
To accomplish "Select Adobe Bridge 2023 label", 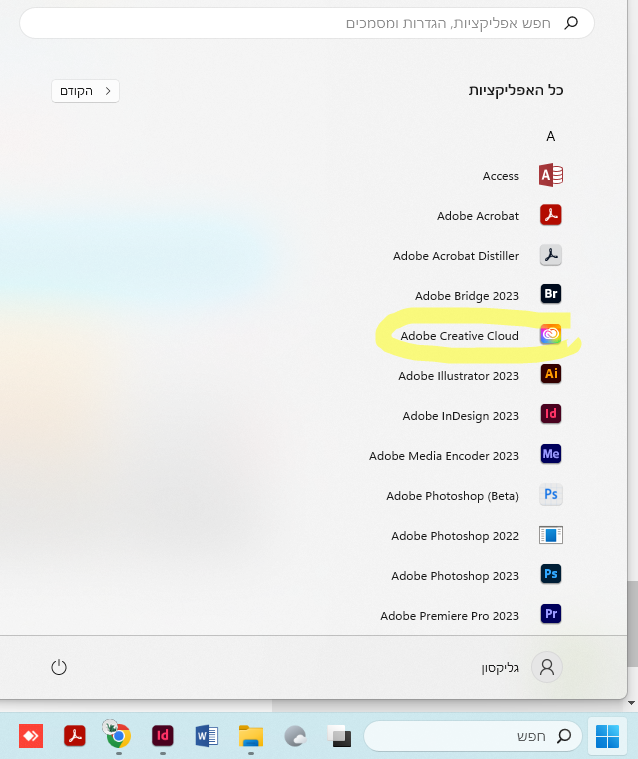I will [467, 296].
